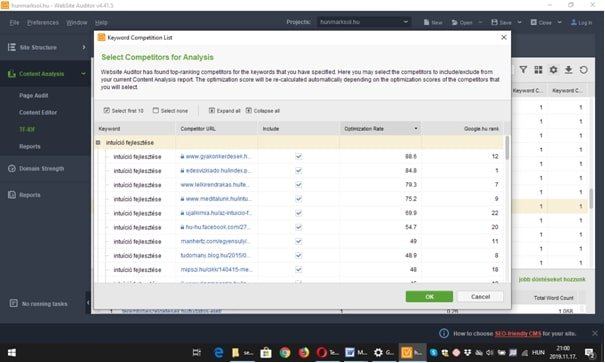Click the info icon in the bottom notification
Image resolution: width=605 pixels, height=363 pixels.
pyautogui.click(x=444, y=333)
